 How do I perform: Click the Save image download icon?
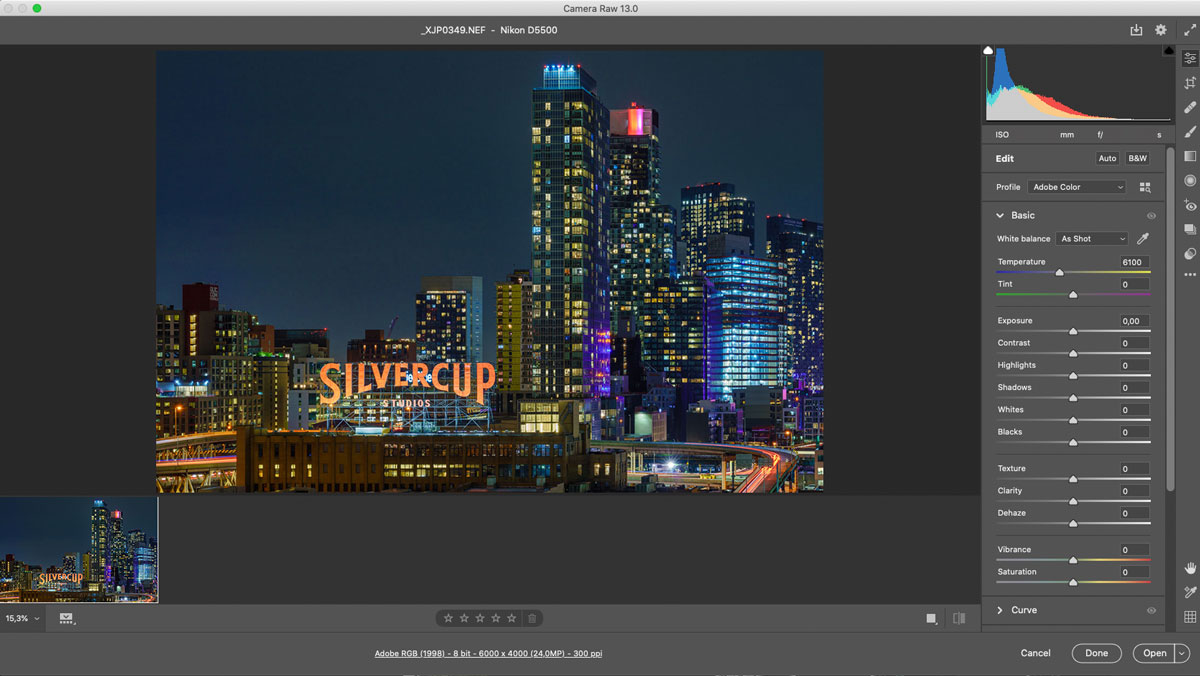[x=1136, y=30]
